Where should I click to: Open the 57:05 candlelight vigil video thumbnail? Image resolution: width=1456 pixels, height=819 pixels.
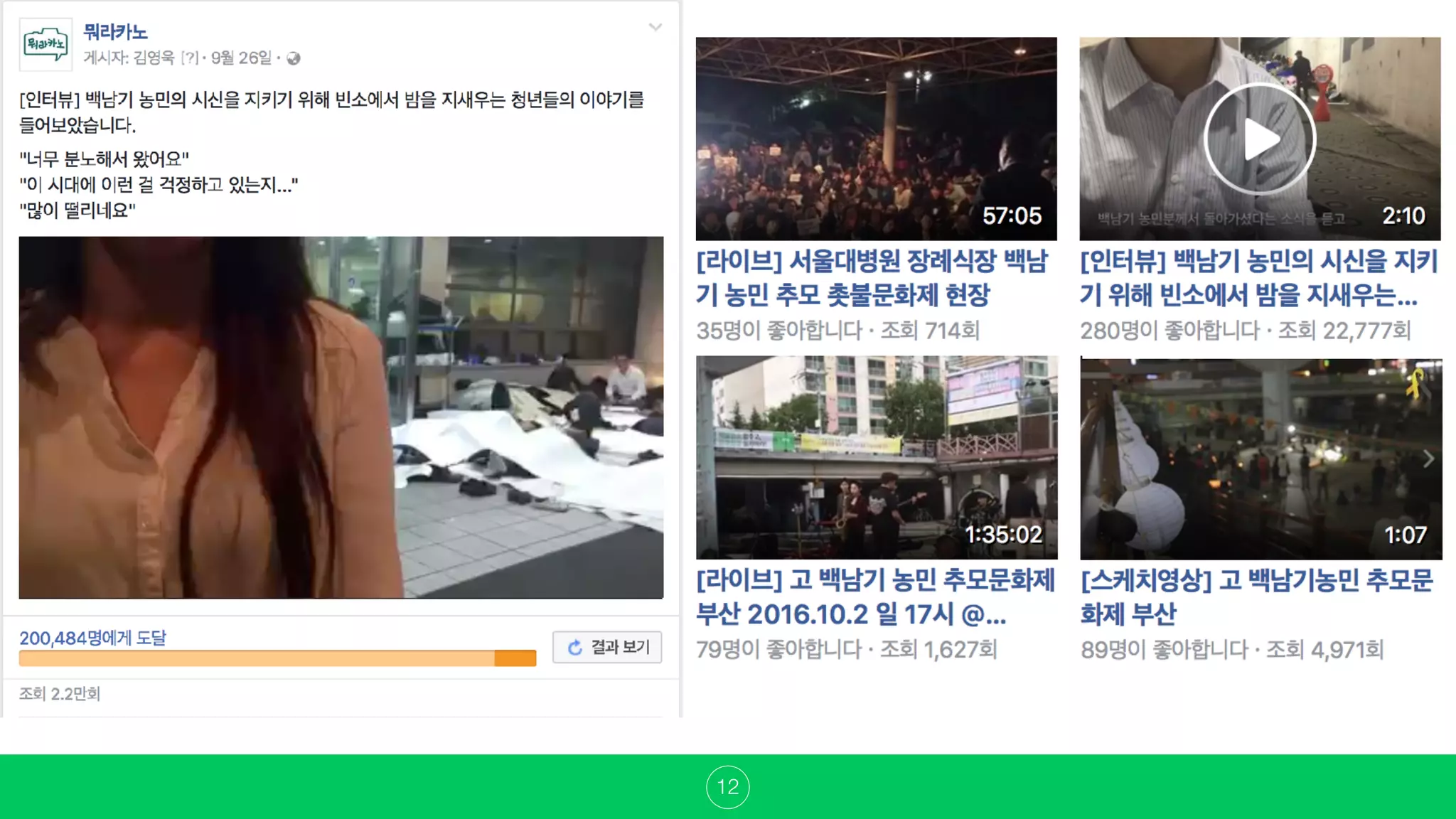(876, 139)
